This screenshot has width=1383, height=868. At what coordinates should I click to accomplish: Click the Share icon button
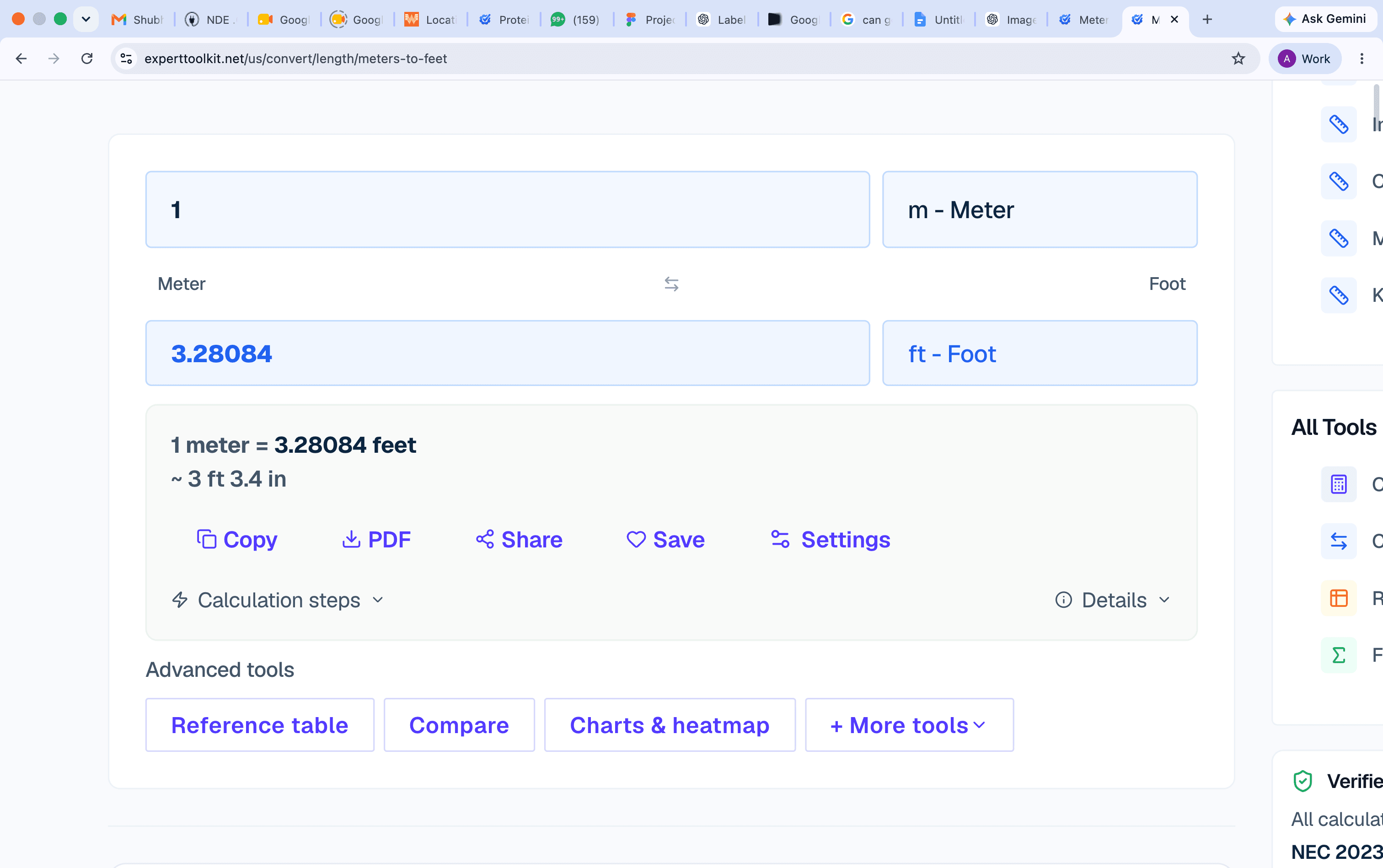tap(485, 539)
